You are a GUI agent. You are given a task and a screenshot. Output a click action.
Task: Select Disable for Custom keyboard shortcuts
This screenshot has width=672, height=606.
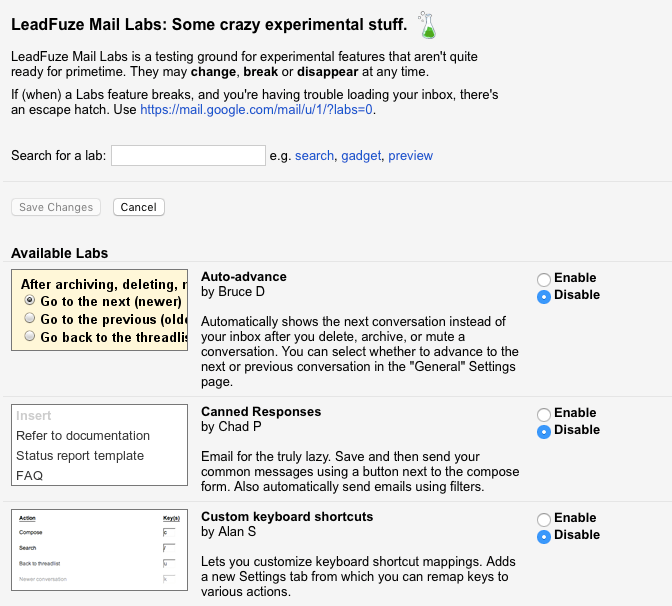point(544,537)
